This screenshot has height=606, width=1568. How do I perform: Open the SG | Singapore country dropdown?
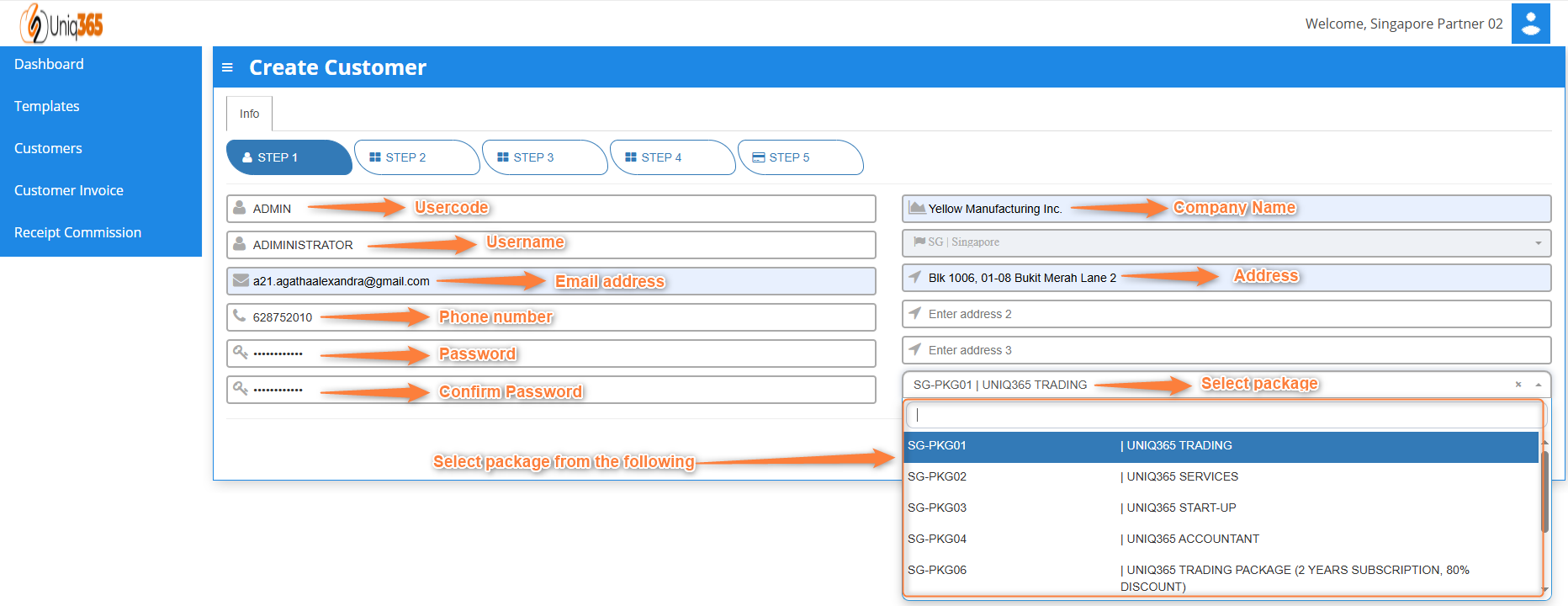[1226, 242]
